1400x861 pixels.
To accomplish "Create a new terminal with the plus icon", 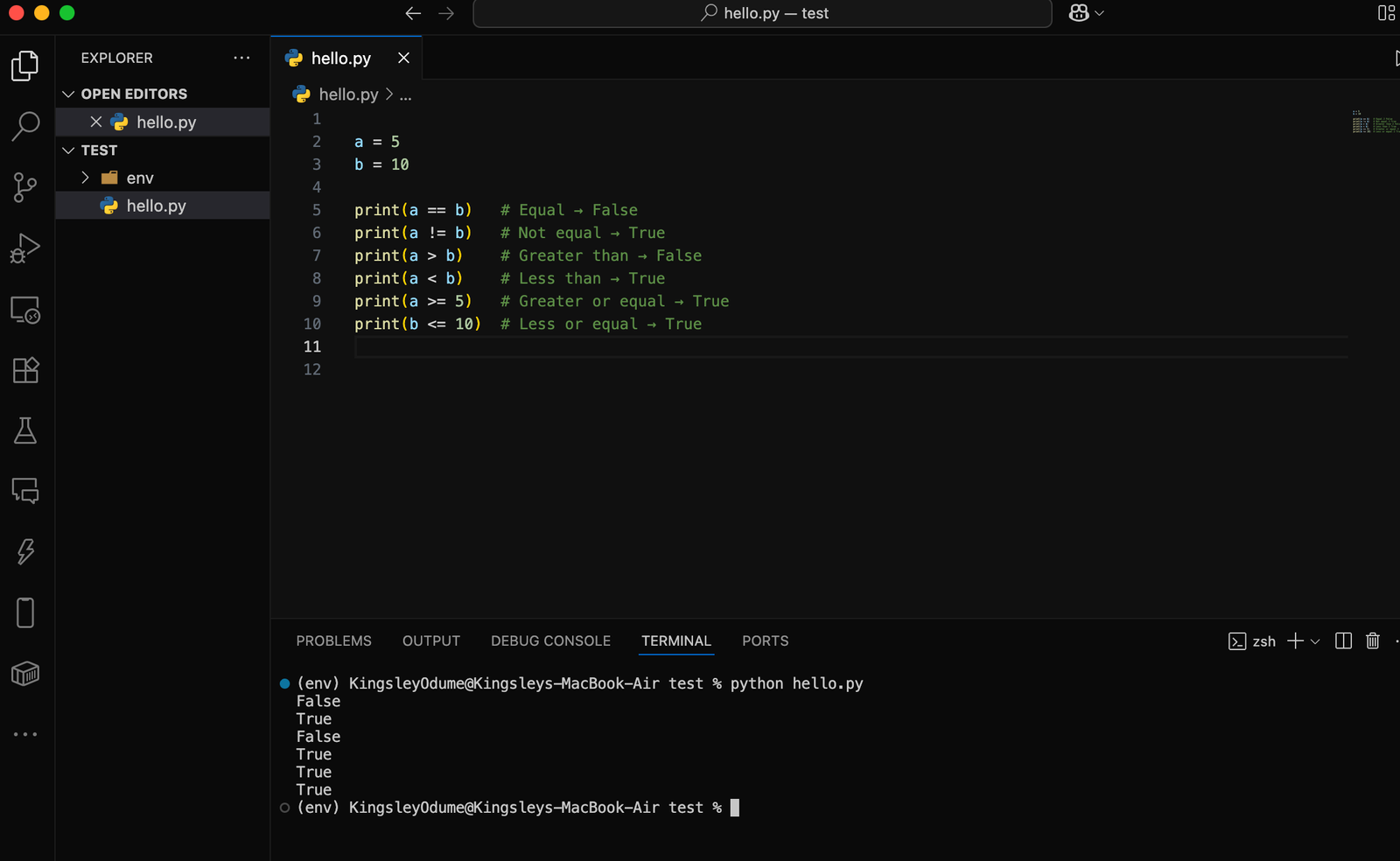I will [x=1294, y=640].
